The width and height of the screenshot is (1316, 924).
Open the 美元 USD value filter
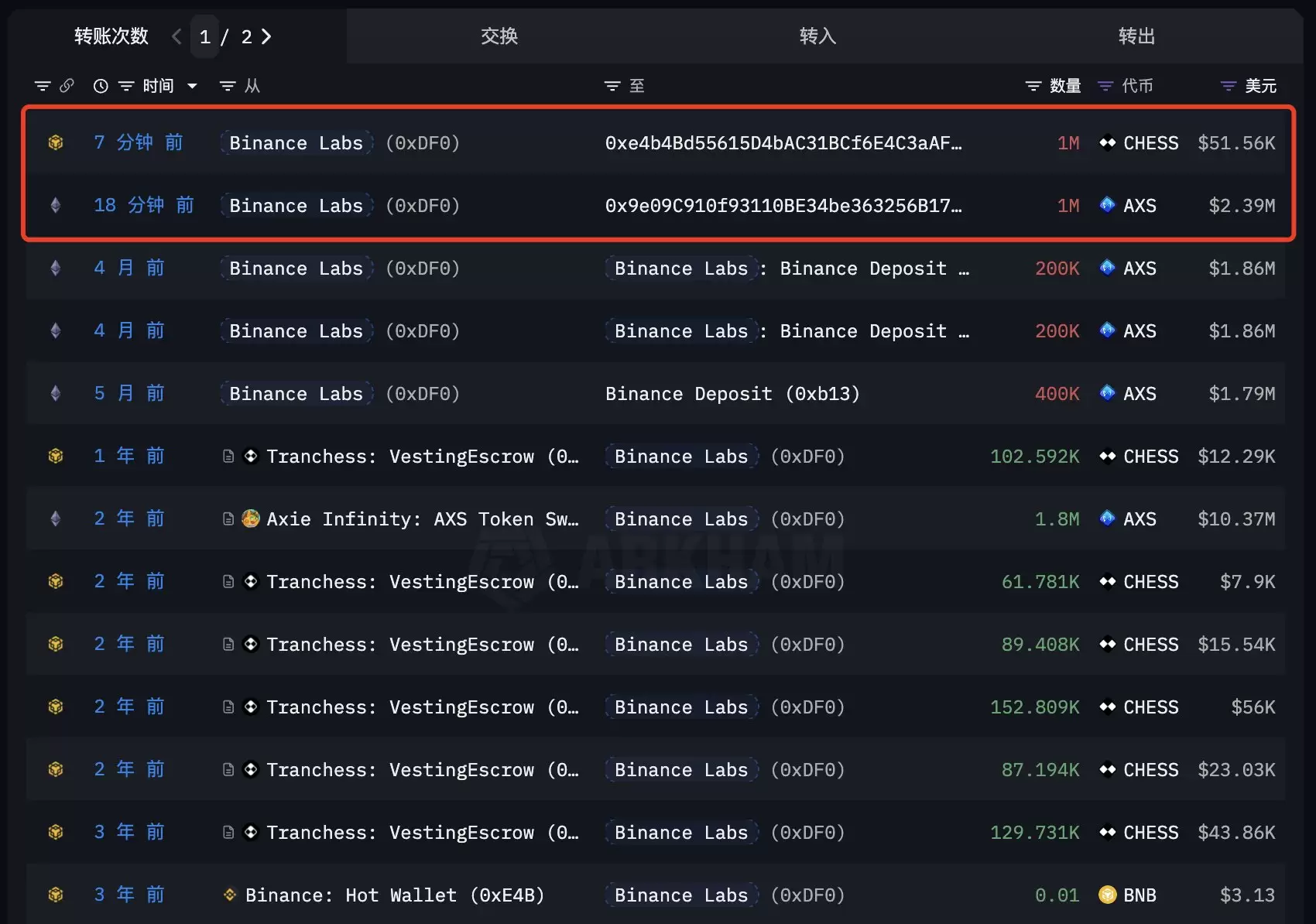point(1228,86)
